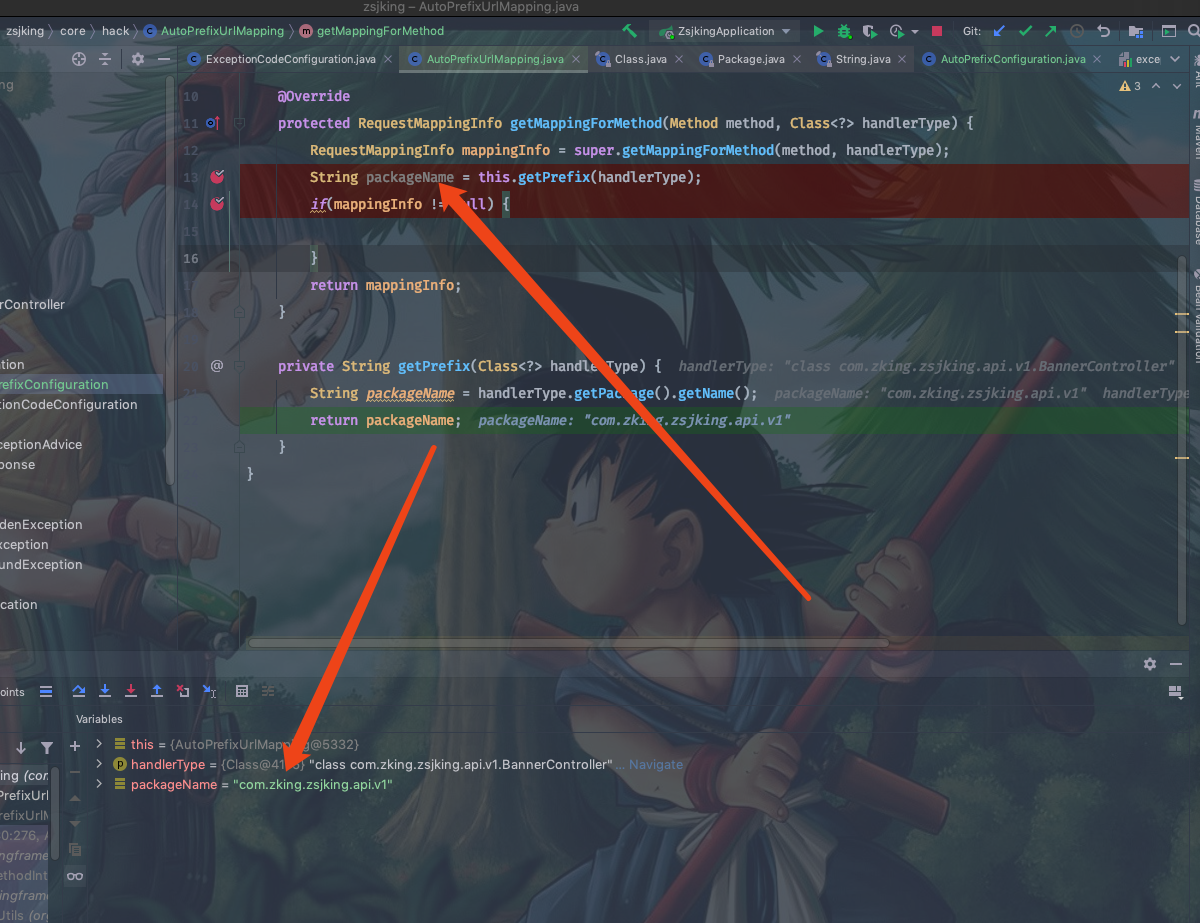This screenshot has height=923, width=1200.
Task: Drop frame in debugger toolbar
Action: [x=183, y=691]
